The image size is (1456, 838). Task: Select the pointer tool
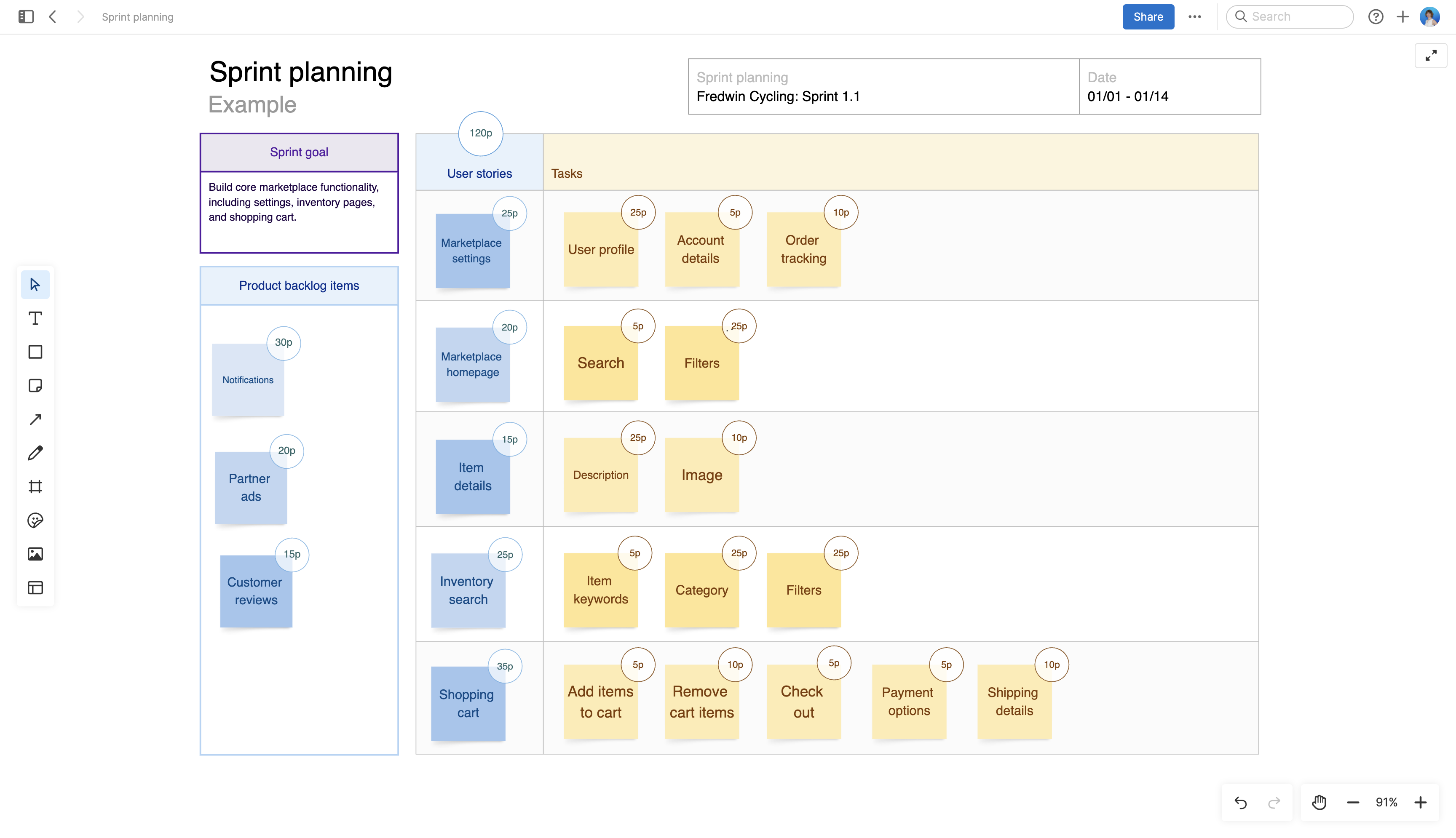coord(35,284)
